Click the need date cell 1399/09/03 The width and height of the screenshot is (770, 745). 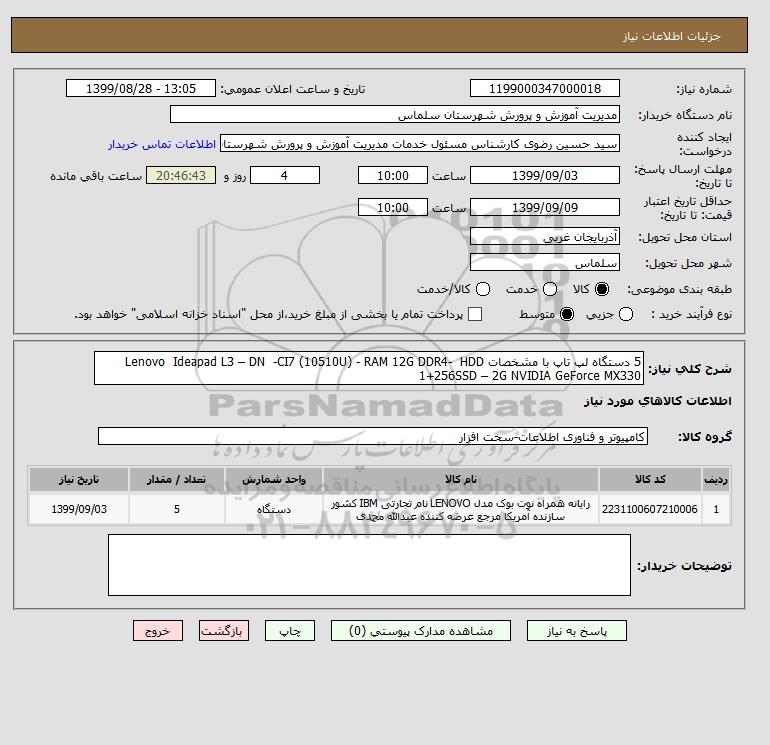[79, 509]
